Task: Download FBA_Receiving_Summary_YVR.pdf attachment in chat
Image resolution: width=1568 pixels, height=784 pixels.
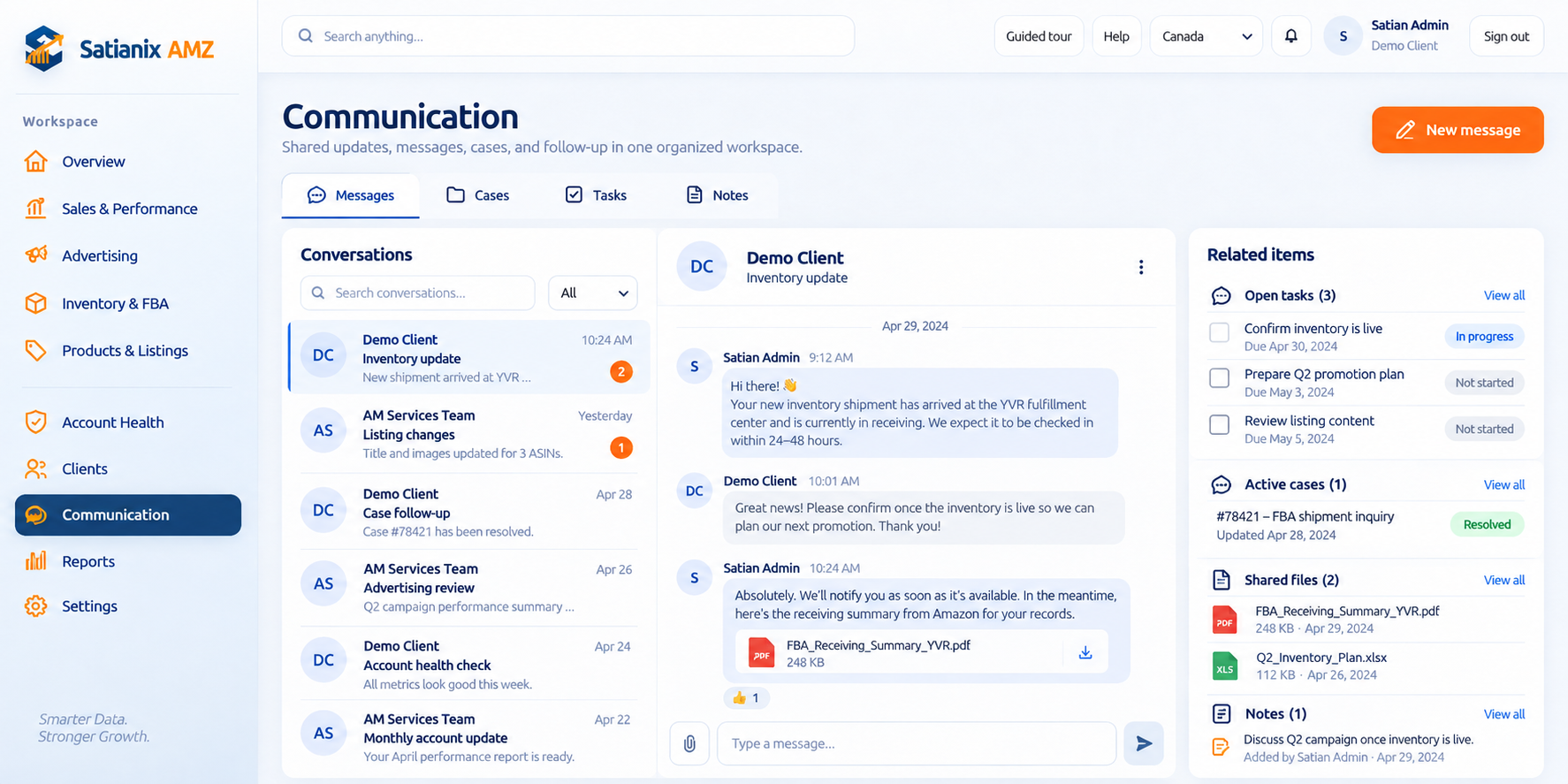Action: point(1085,653)
